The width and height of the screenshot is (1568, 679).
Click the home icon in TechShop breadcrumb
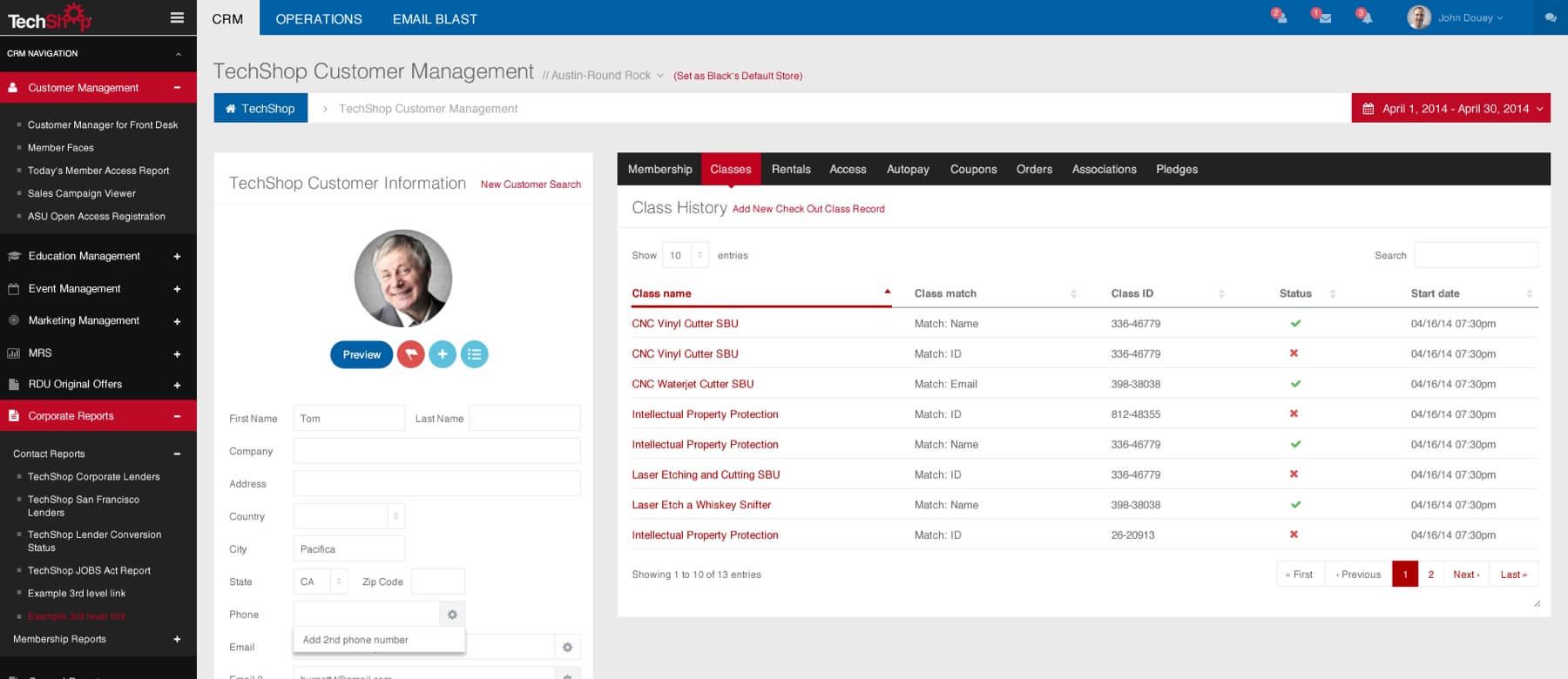tap(231, 109)
